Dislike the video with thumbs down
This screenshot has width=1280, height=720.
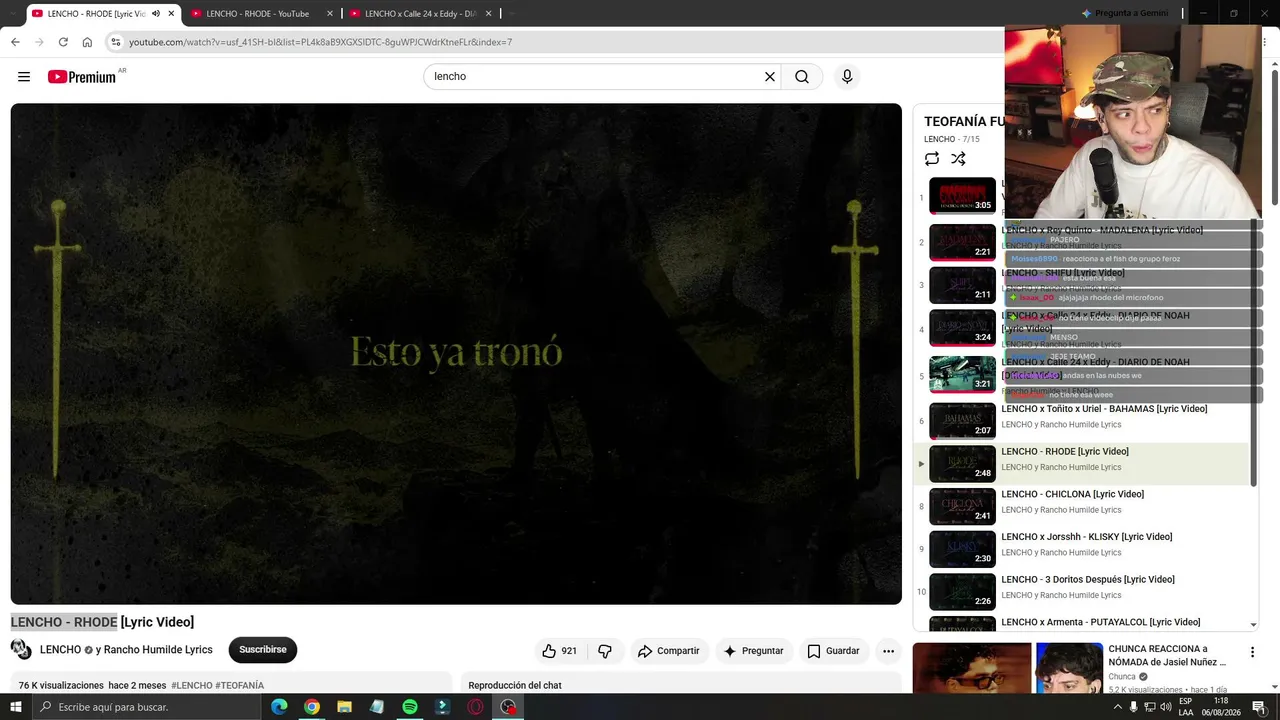click(x=605, y=651)
